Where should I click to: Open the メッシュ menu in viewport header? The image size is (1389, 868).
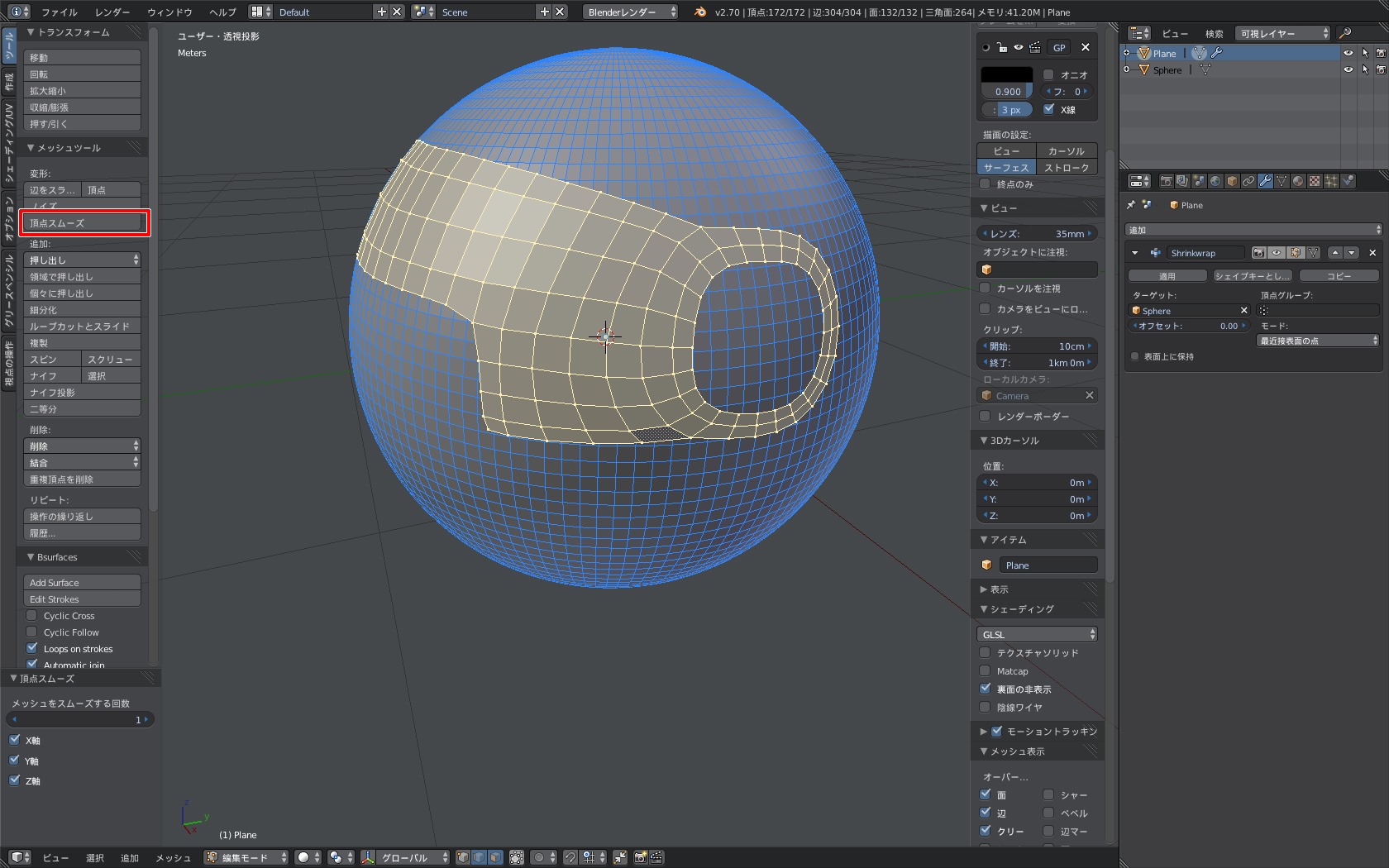pos(173,857)
